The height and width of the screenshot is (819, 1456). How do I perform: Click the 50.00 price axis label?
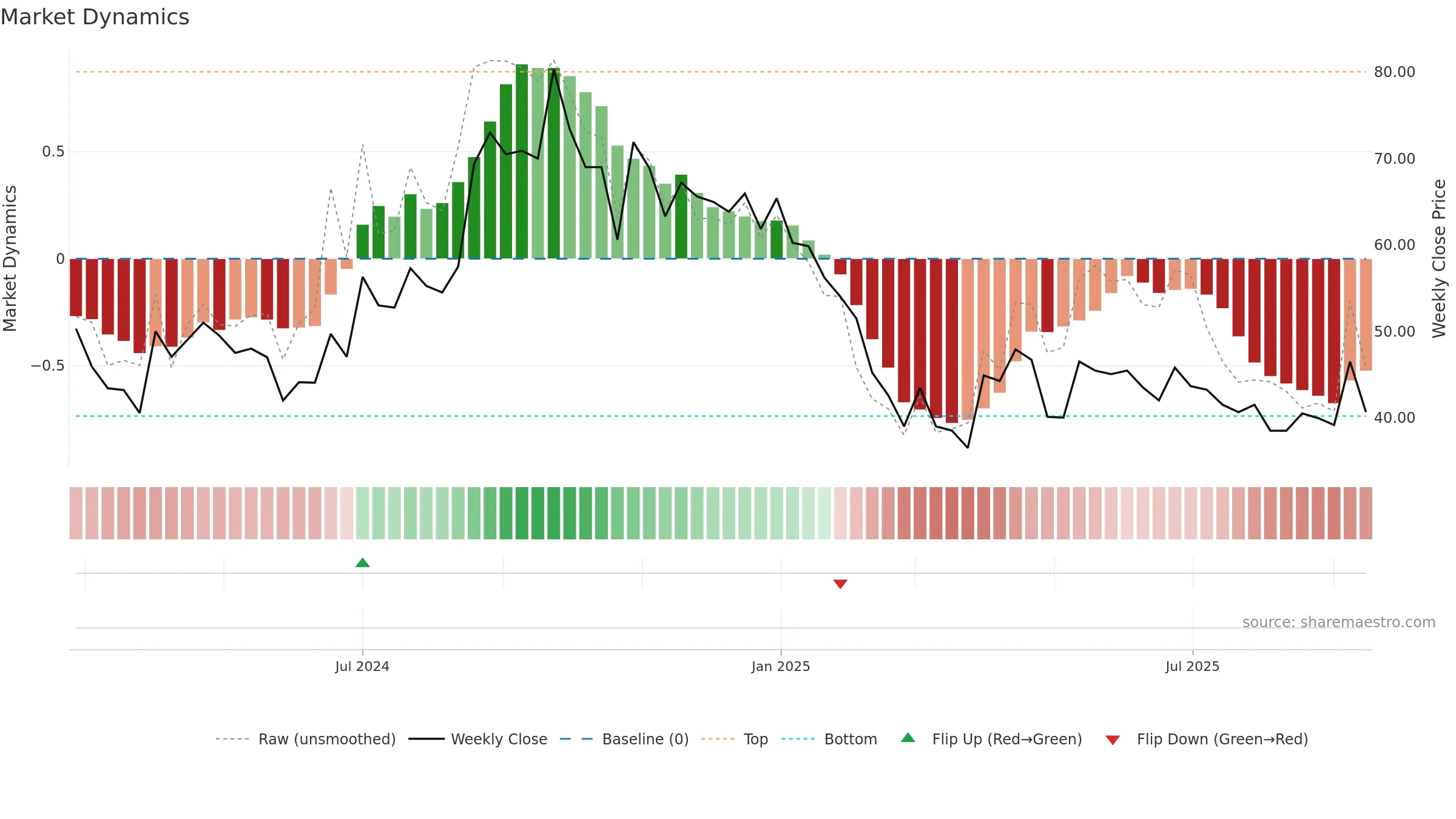point(1395,331)
